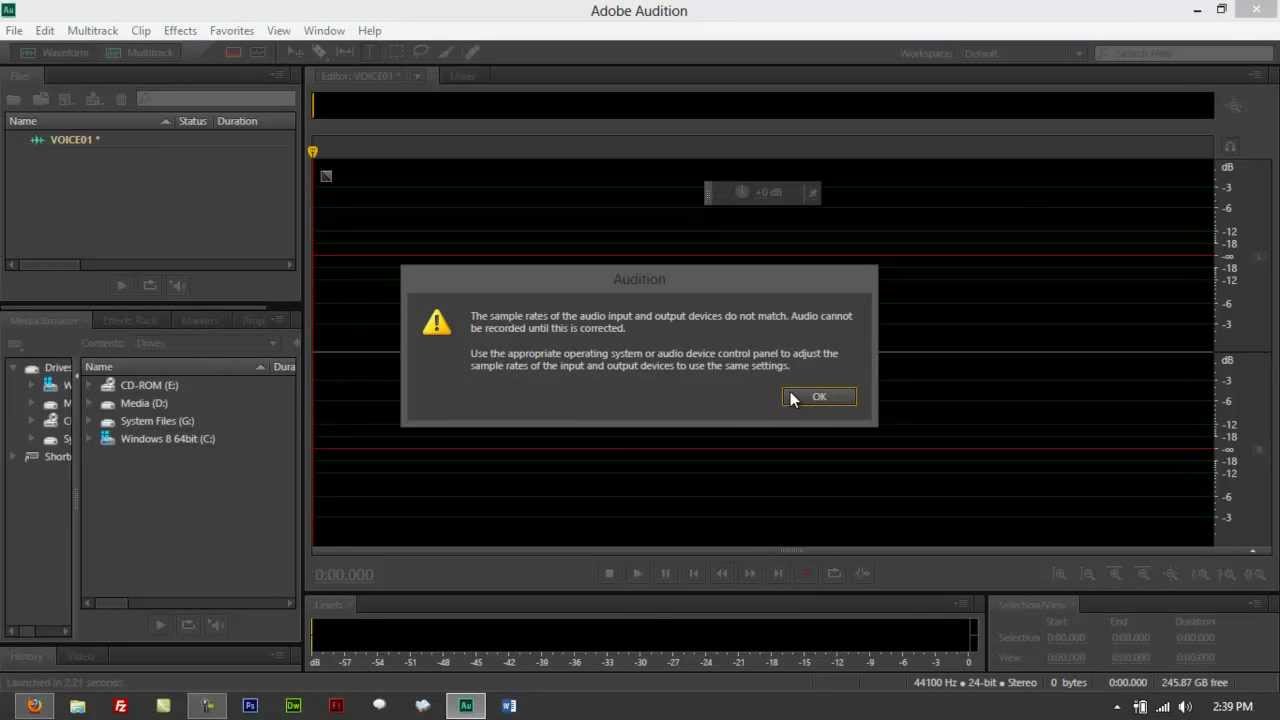Click the Search Help field
Image resolution: width=1280 pixels, height=720 pixels.
coord(1183,53)
